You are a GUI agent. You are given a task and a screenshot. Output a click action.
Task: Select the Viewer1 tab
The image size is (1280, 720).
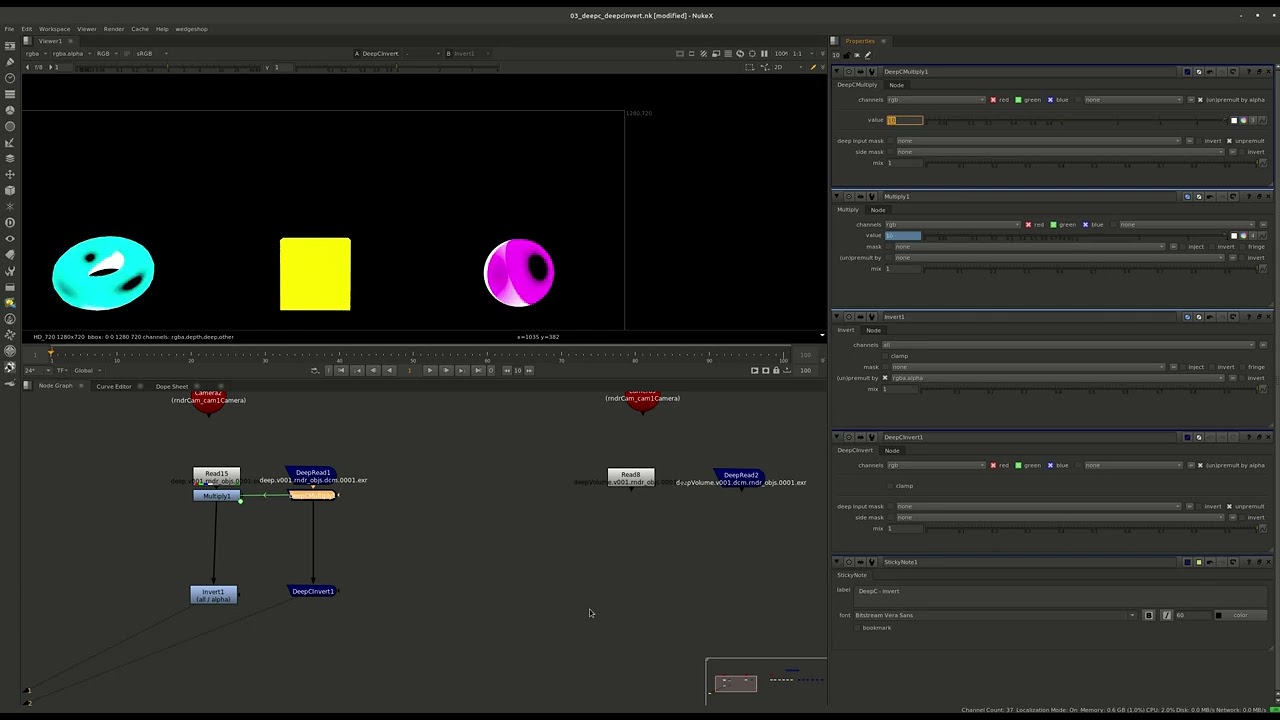pyautogui.click(x=50, y=41)
